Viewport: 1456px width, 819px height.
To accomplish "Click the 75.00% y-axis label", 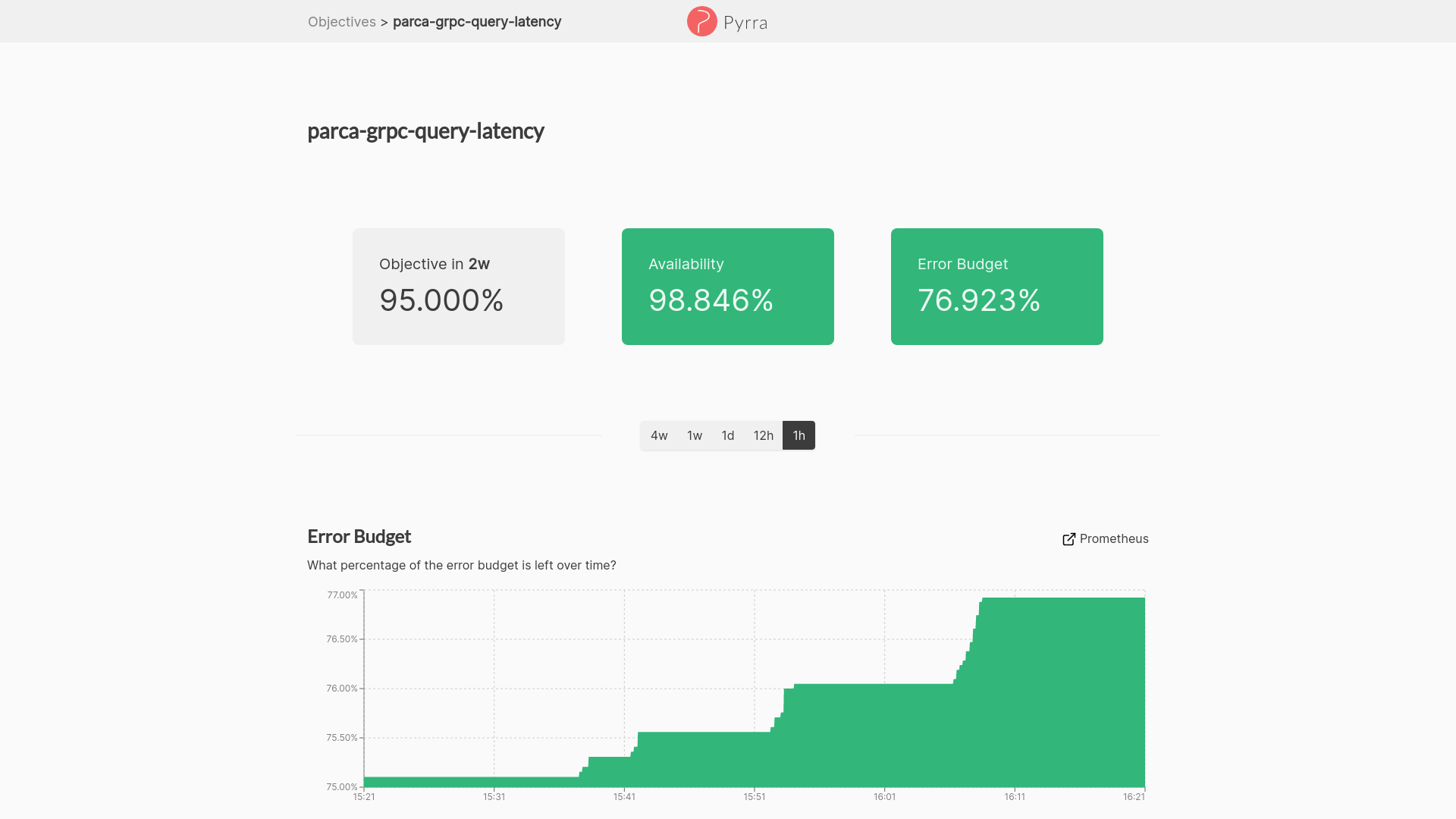I will 342,787.
